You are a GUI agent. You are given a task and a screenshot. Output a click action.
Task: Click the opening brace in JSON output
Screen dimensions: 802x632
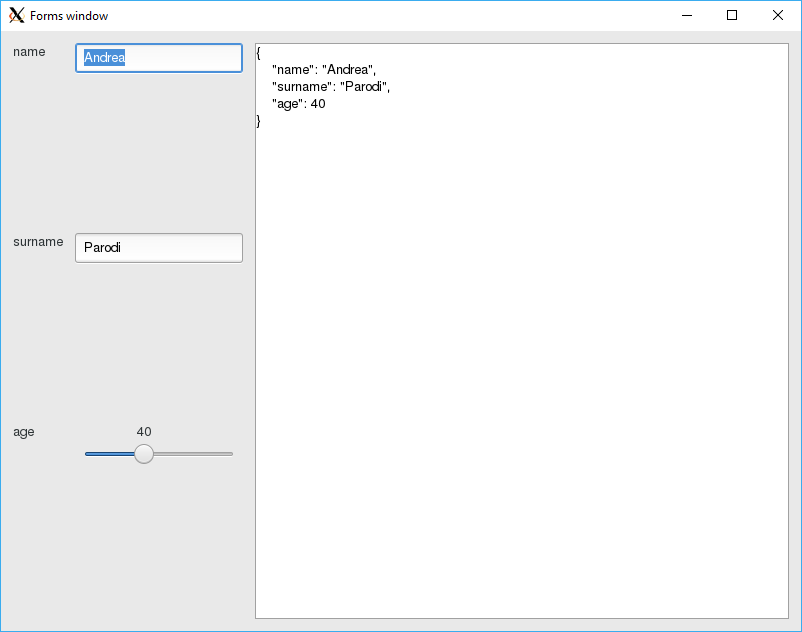point(259,53)
